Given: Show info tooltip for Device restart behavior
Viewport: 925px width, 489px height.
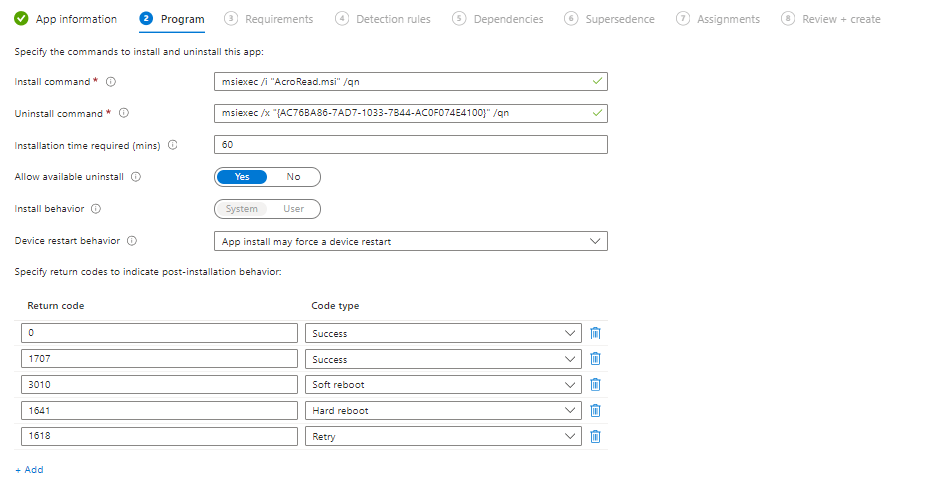Looking at the screenshot, I should click(132, 241).
